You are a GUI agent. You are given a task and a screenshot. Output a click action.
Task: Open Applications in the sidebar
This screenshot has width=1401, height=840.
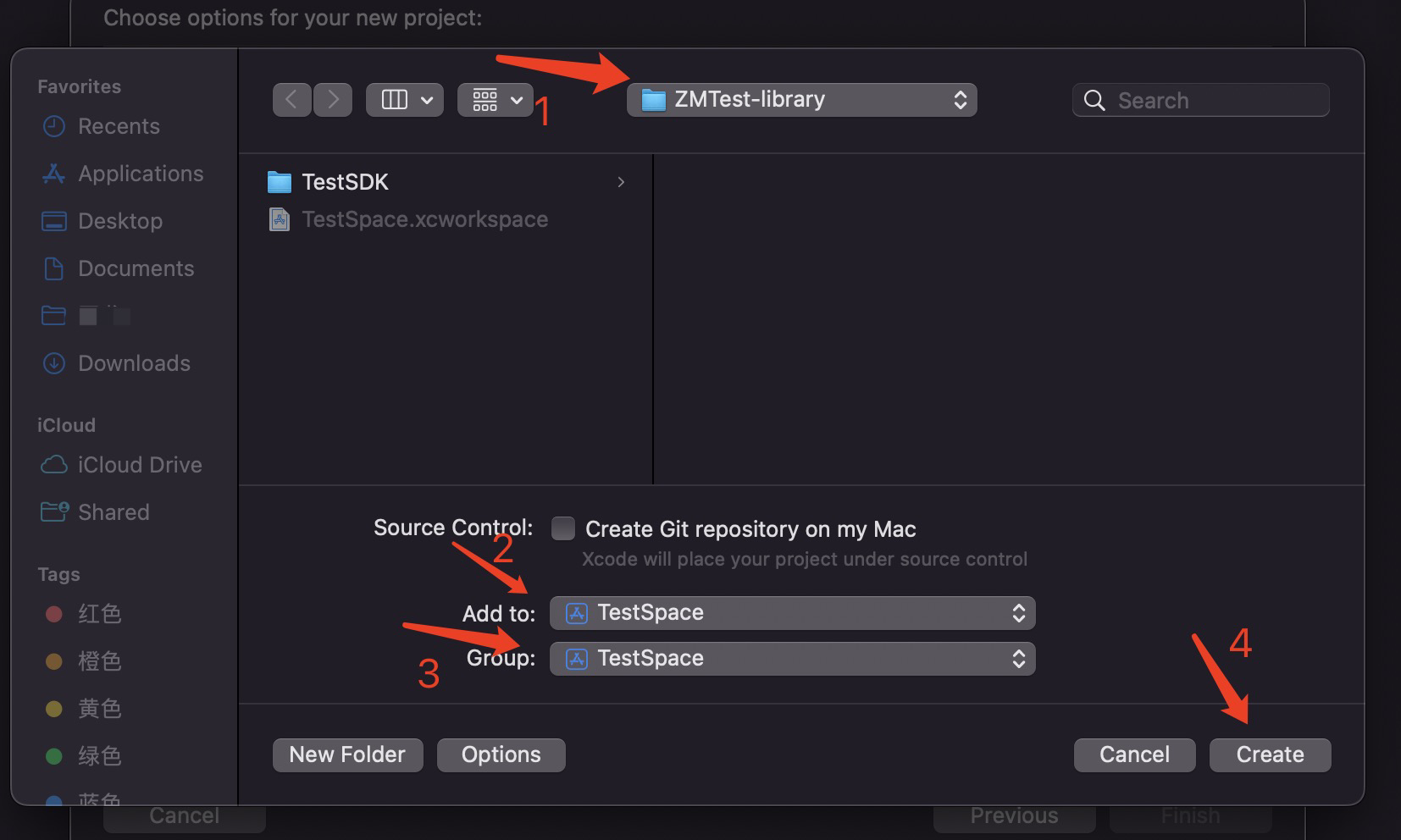(x=141, y=174)
